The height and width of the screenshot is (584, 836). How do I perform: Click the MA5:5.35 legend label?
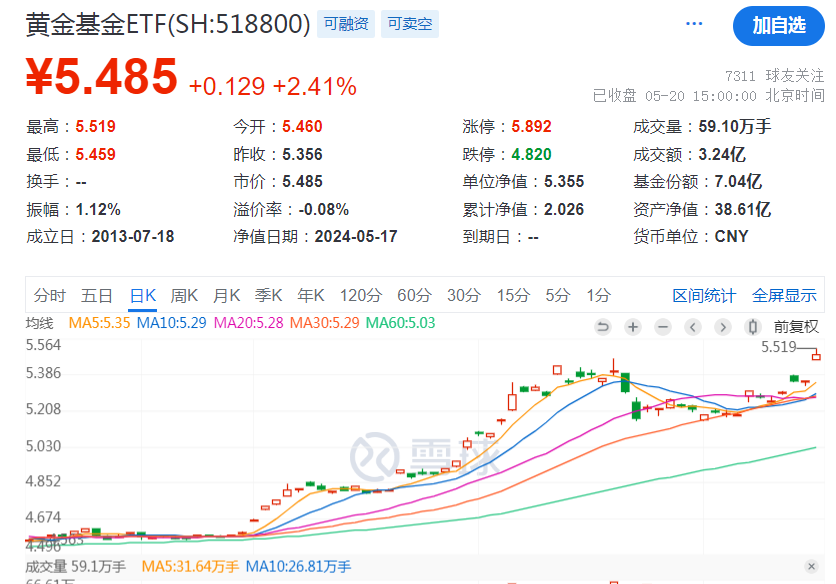(x=99, y=323)
